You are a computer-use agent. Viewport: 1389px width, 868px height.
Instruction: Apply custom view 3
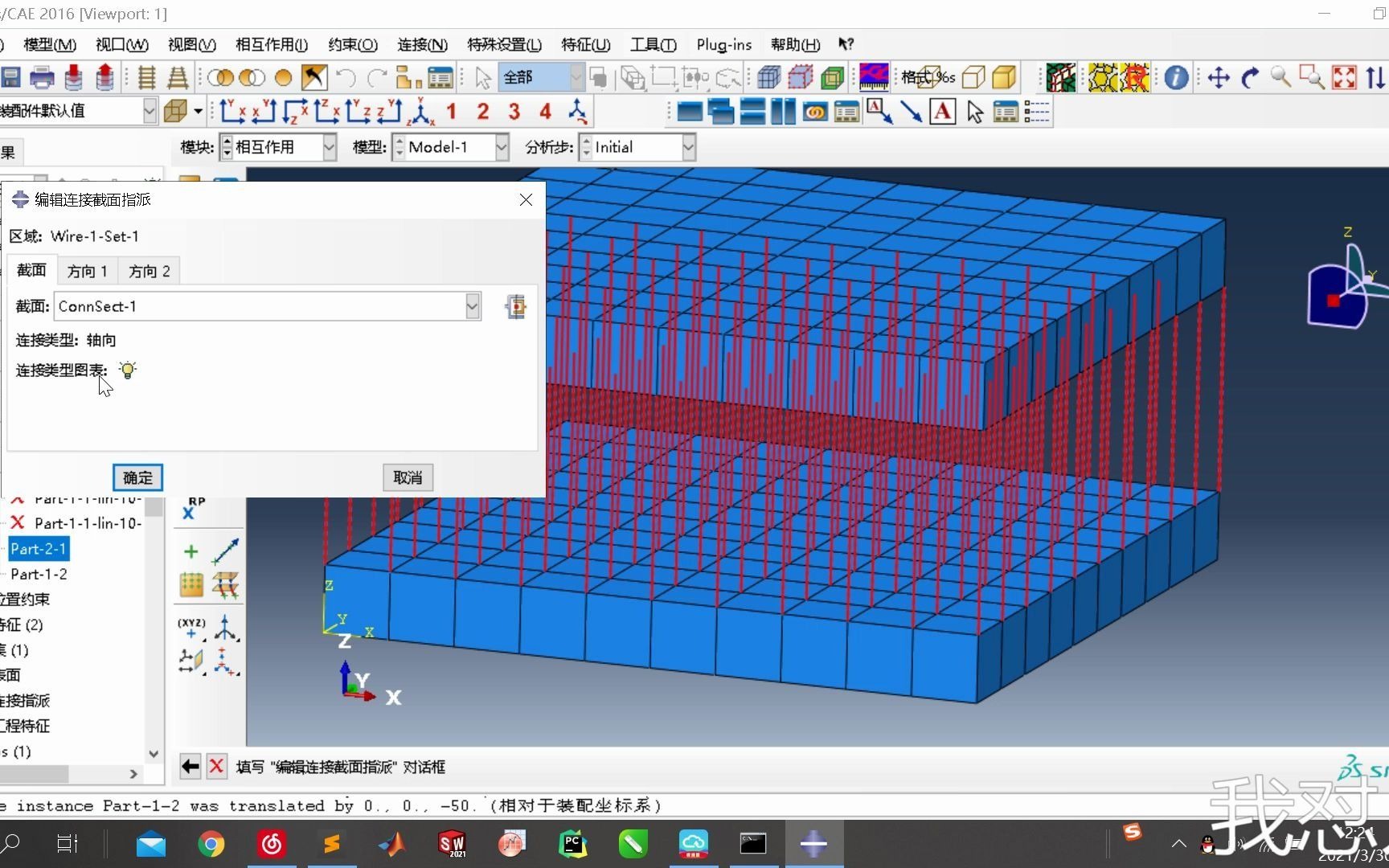(514, 111)
